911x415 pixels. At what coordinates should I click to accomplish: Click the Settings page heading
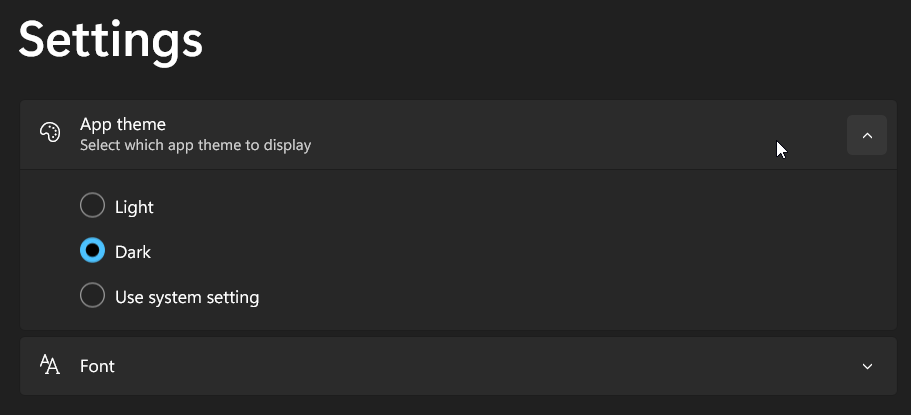pyautogui.click(x=110, y=40)
